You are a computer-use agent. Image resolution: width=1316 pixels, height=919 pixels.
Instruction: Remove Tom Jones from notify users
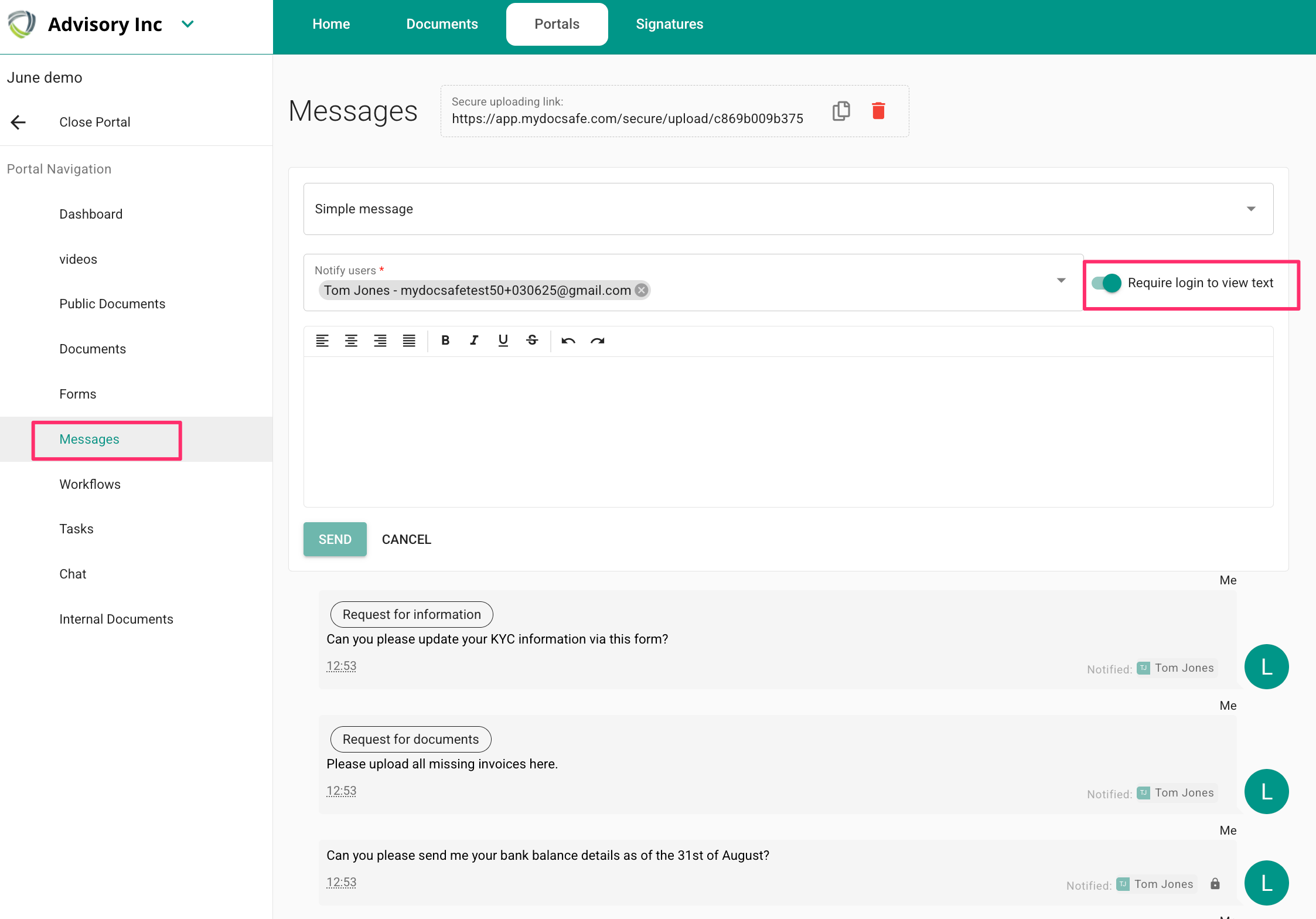click(642, 290)
